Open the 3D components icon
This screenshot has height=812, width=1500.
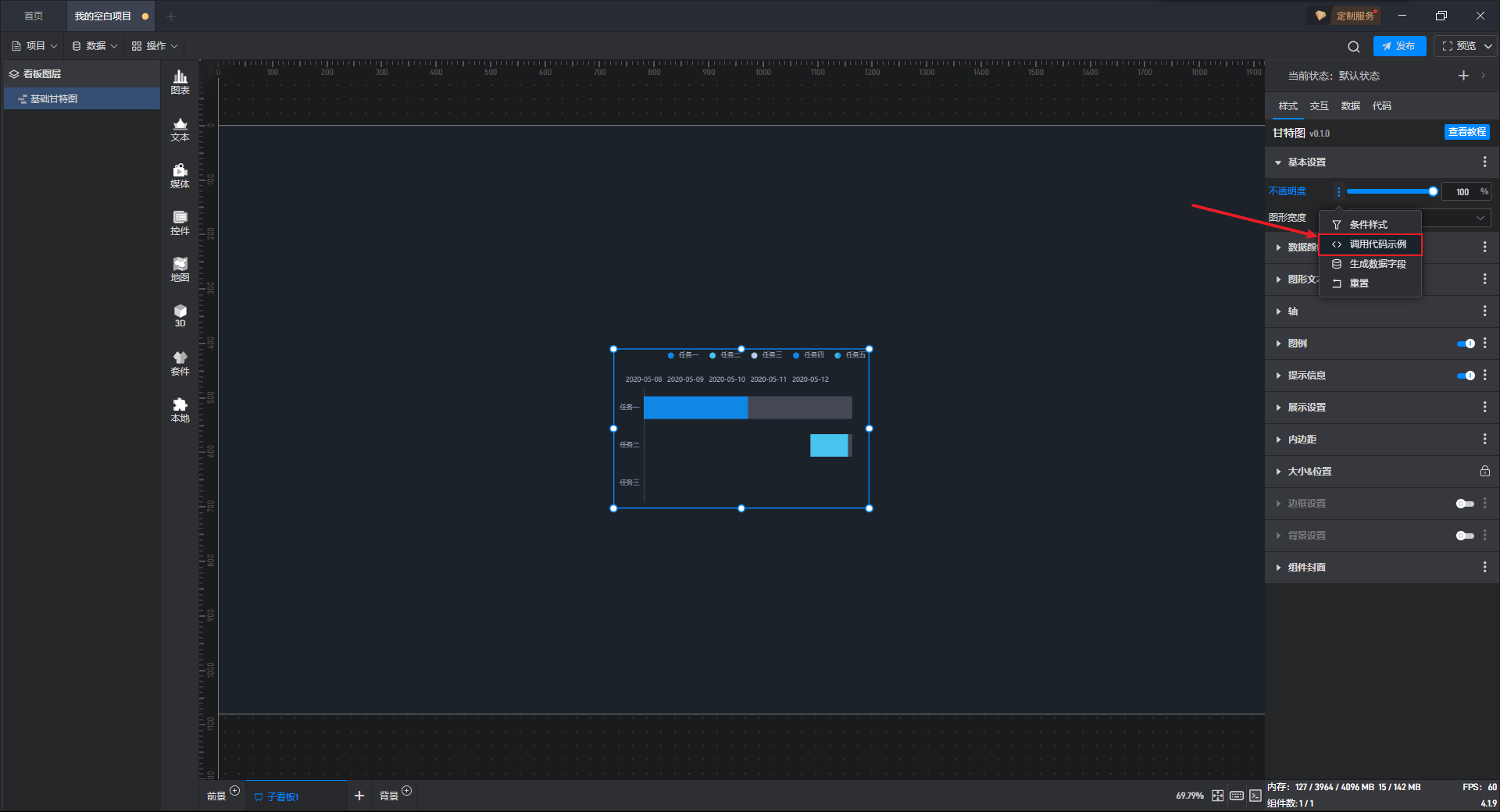[x=180, y=315]
